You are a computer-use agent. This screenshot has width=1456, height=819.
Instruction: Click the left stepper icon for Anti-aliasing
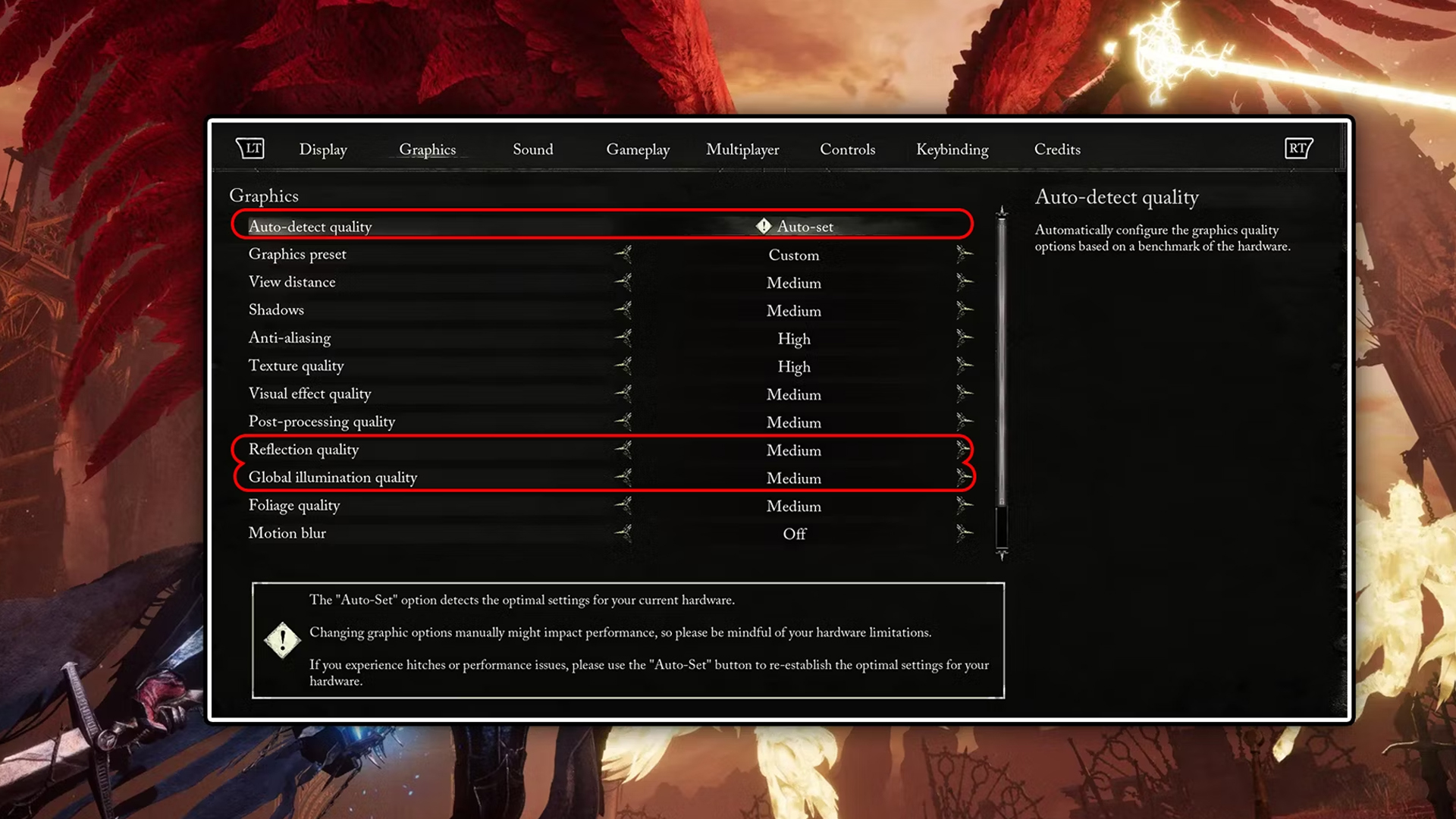[623, 337]
